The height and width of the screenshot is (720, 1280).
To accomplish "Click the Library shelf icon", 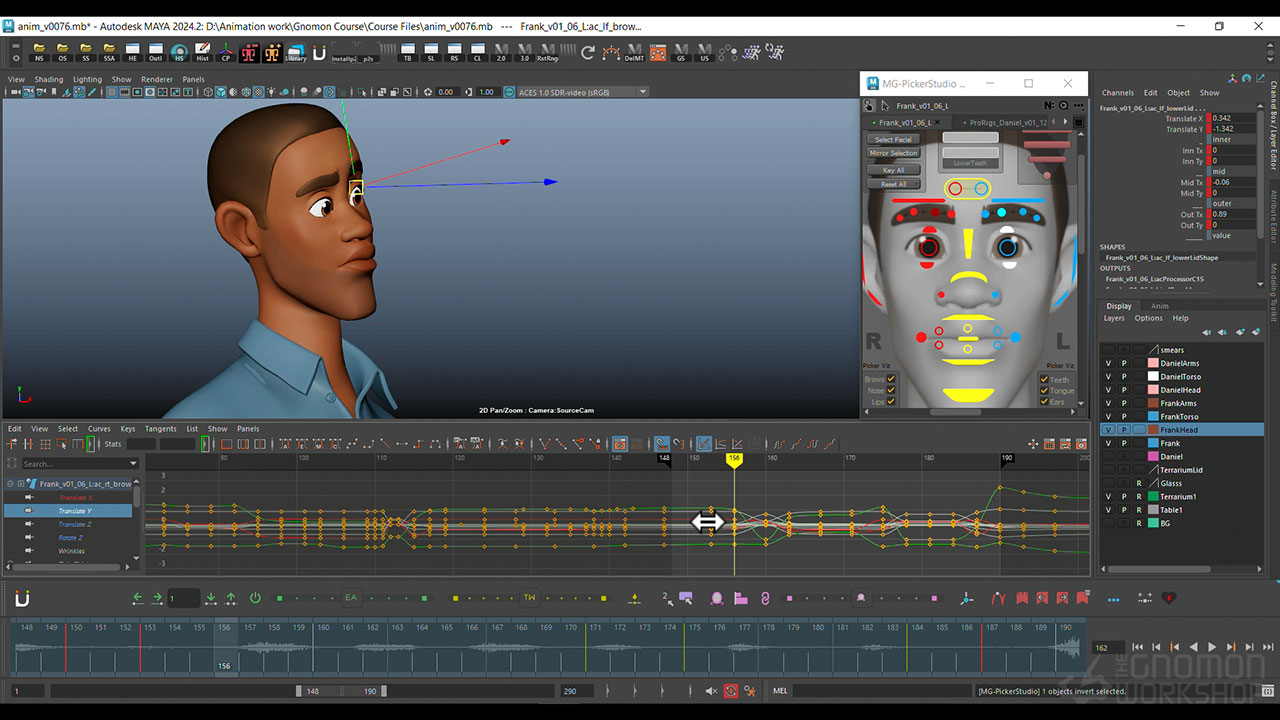I will click(x=296, y=53).
